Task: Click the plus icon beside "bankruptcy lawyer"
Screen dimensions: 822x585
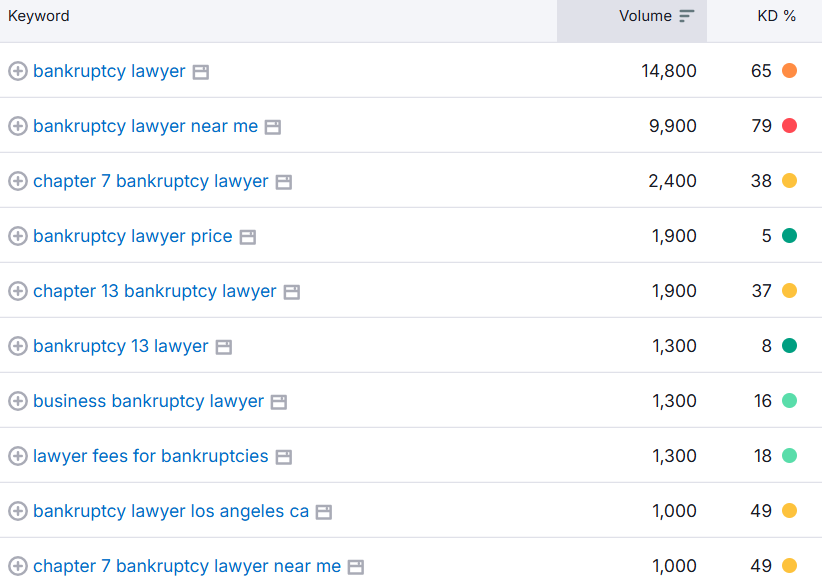Action: [x=18, y=71]
